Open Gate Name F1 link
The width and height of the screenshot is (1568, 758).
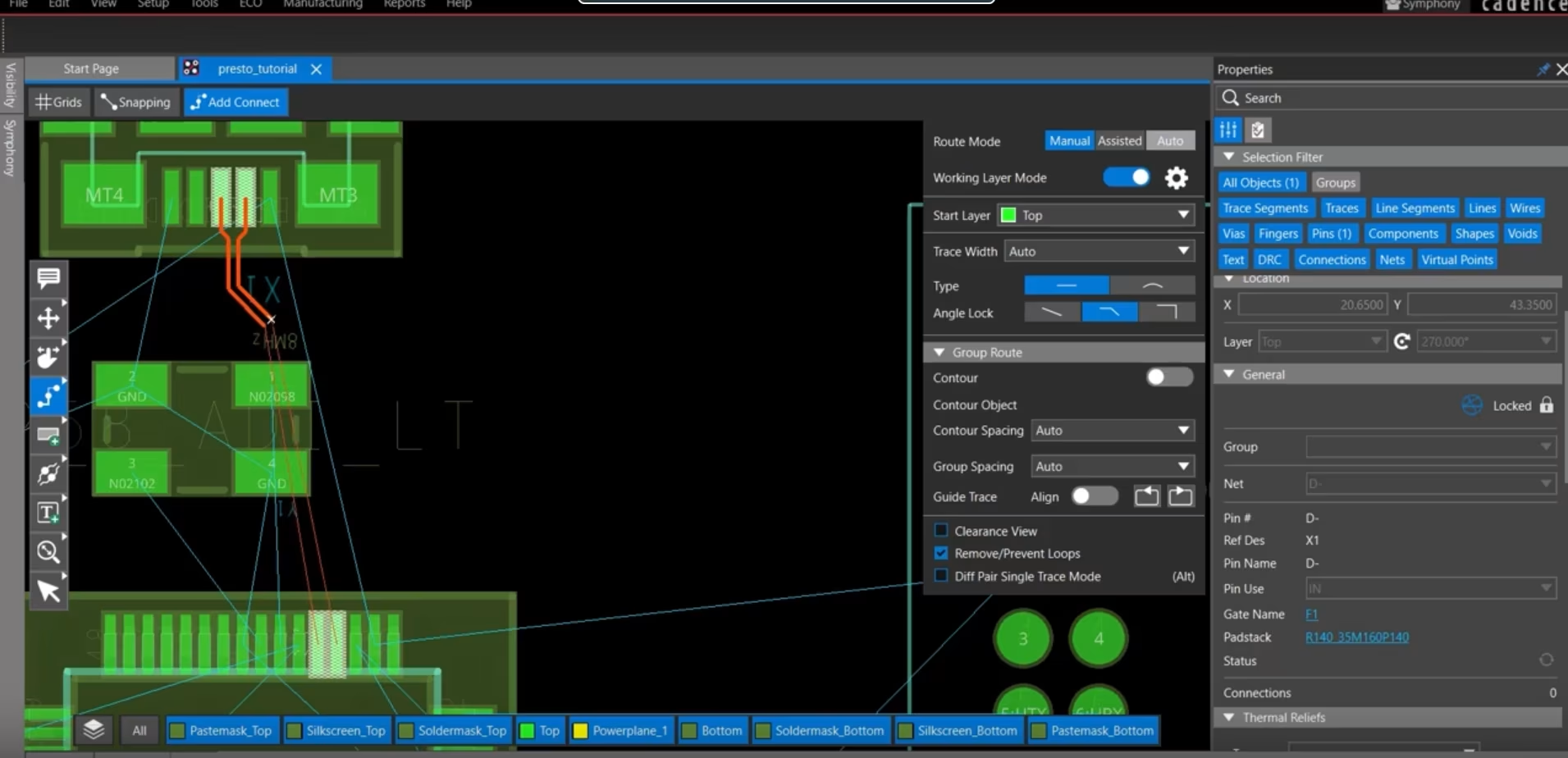1311,614
